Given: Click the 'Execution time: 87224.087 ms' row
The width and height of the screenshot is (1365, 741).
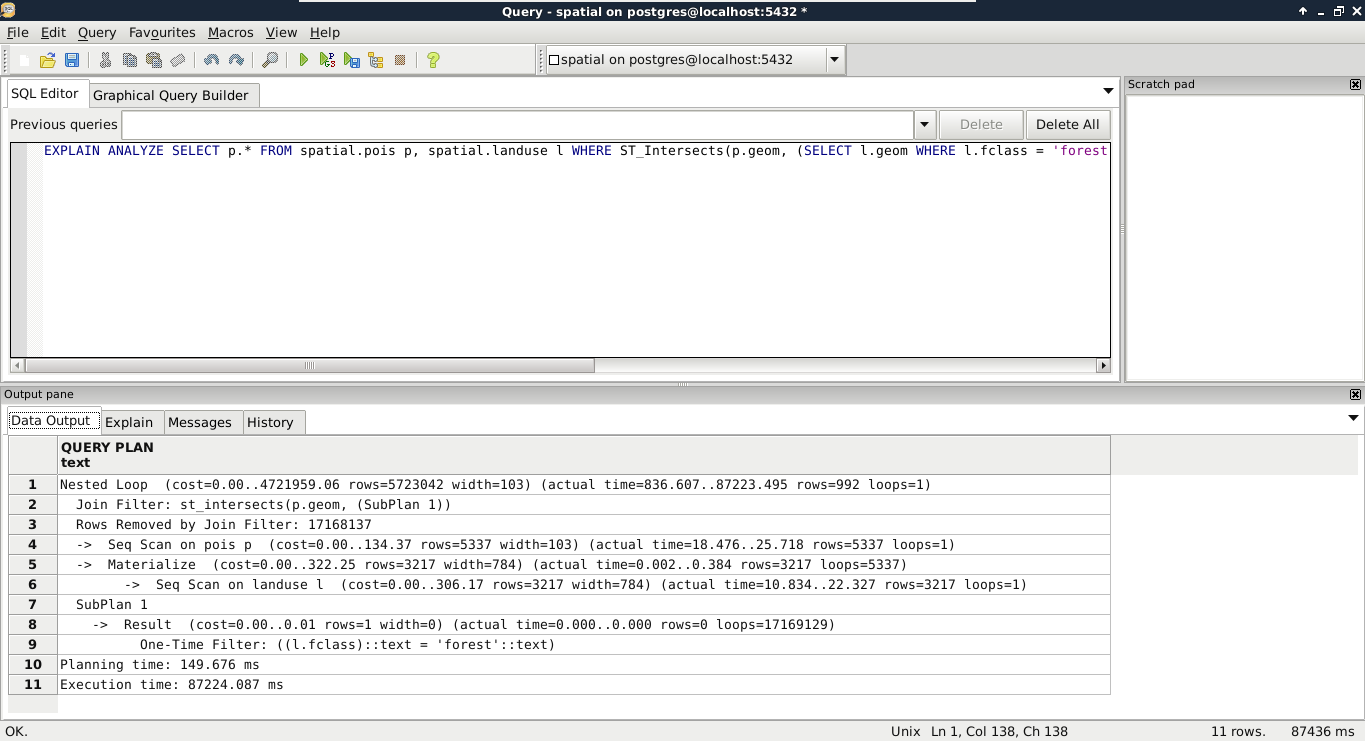Looking at the screenshot, I should [584, 685].
